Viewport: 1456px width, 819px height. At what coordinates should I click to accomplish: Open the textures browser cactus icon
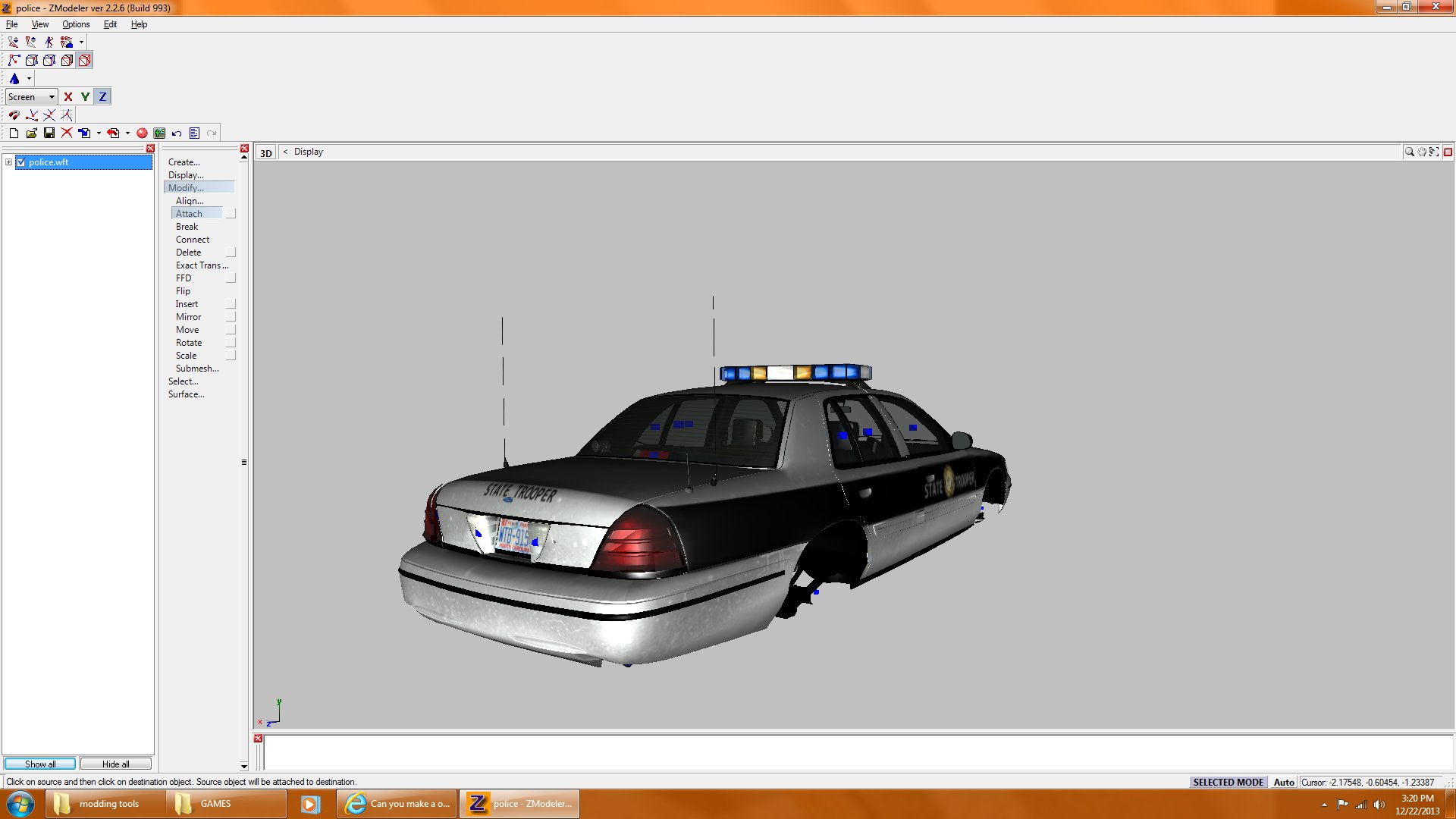(x=159, y=133)
